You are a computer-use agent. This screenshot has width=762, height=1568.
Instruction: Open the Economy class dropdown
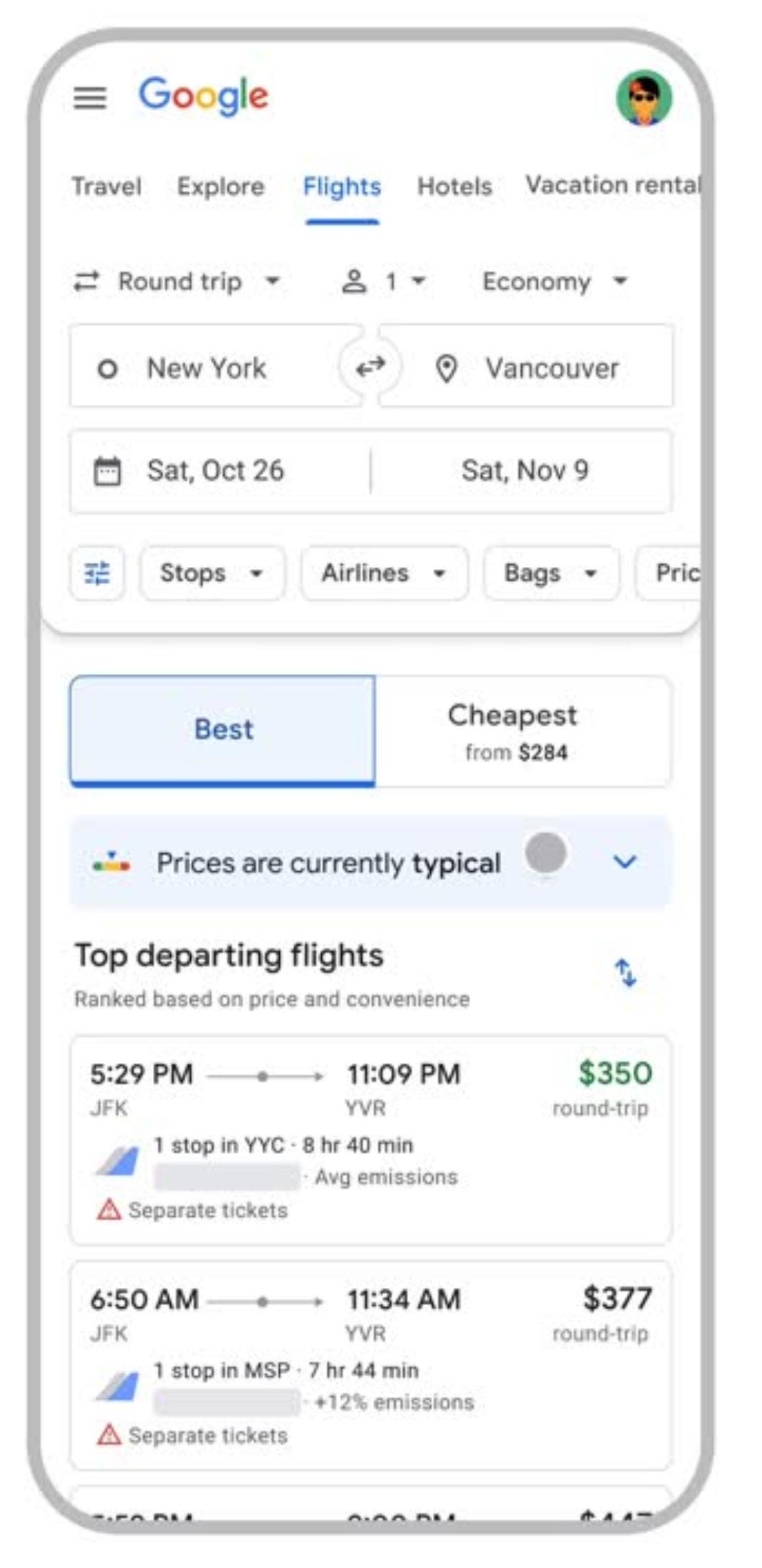[555, 281]
